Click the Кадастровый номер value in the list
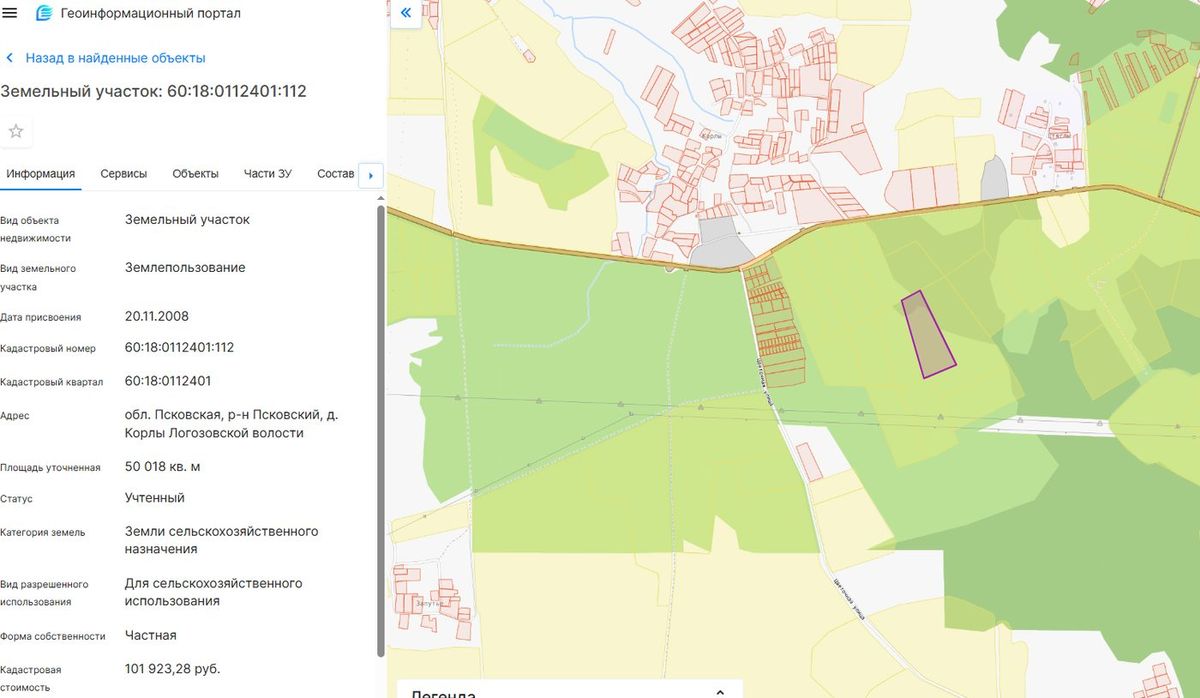The width and height of the screenshot is (1200, 698). tap(179, 348)
